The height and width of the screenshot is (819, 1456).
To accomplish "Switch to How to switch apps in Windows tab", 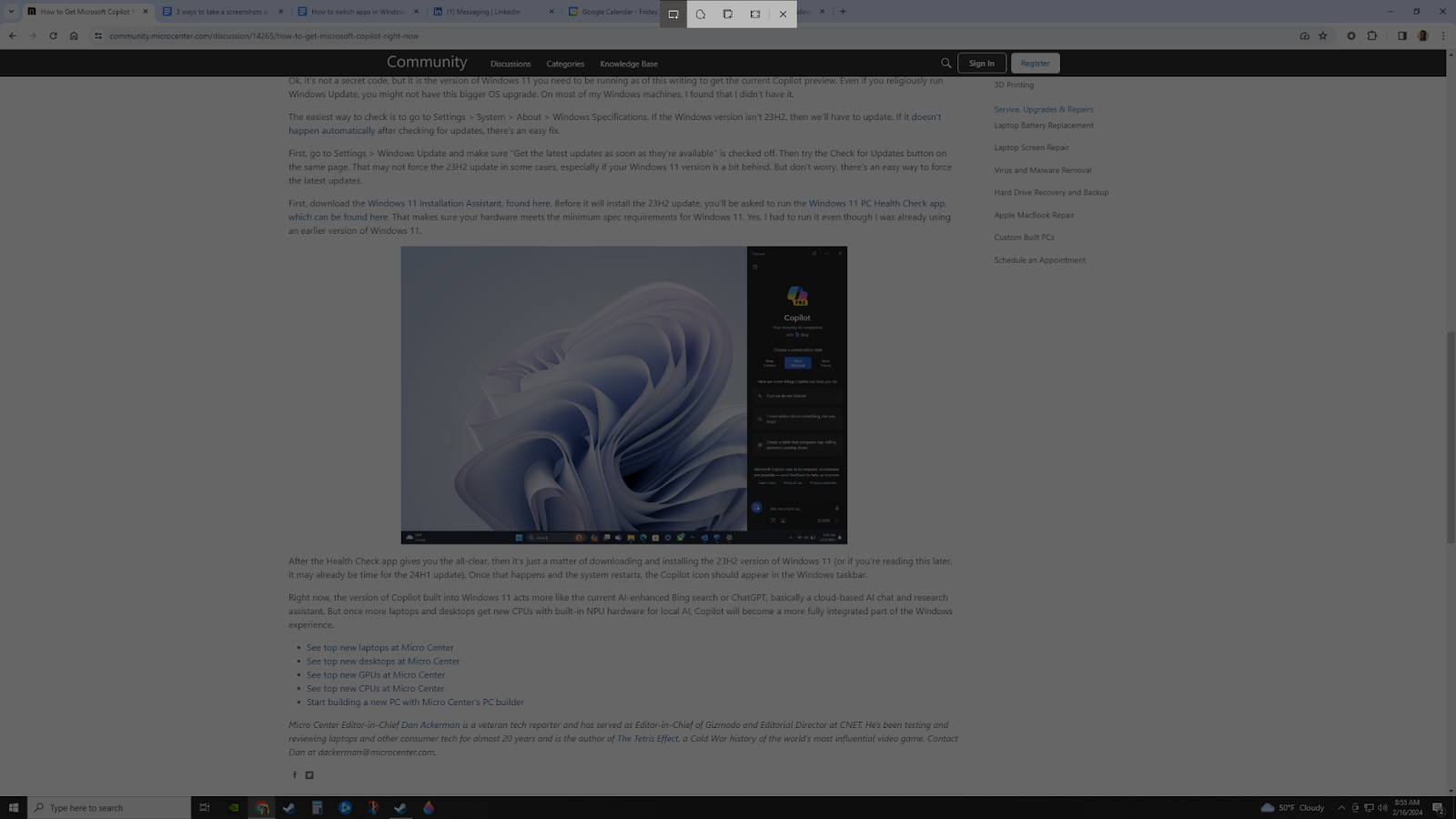I will [x=359, y=12].
